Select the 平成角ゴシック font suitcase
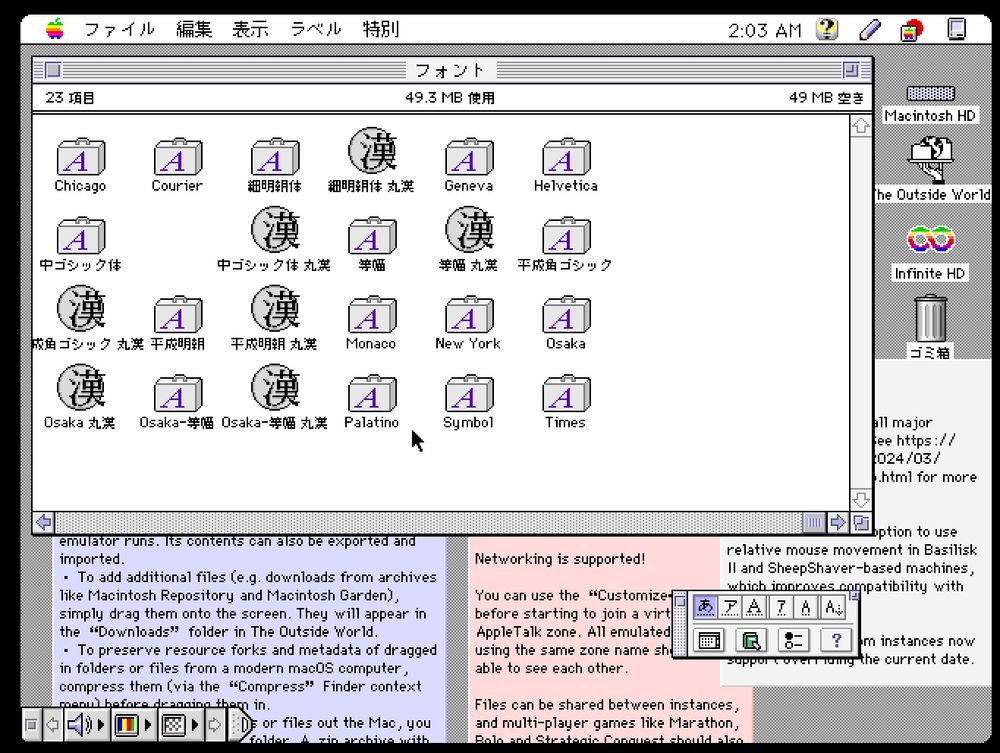This screenshot has height=753, width=1000. [x=566, y=235]
